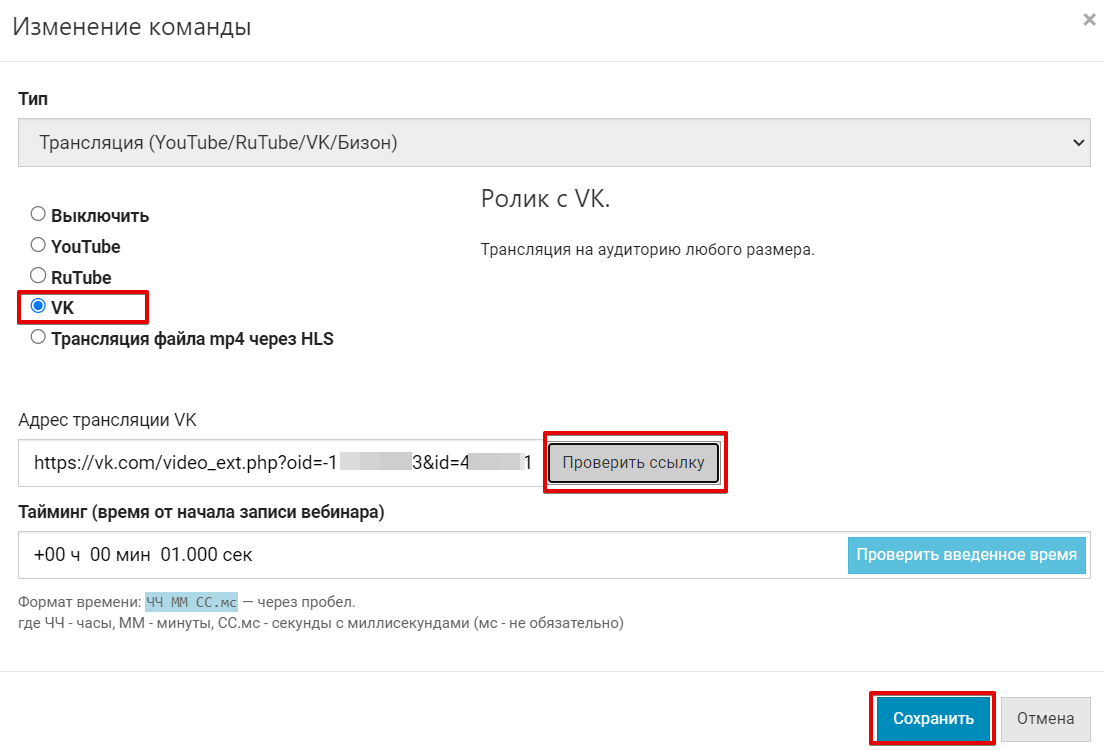Close the Изменение команды dialog with X

click(x=1089, y=19)
